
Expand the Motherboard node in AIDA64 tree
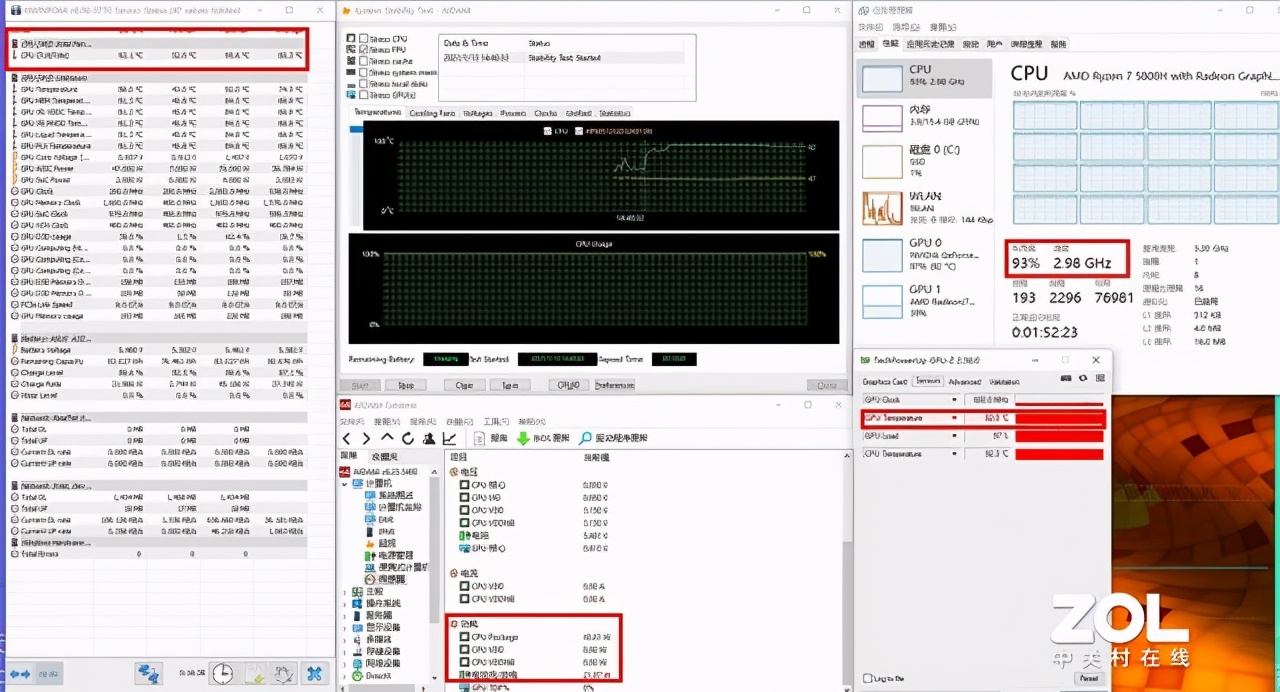pos(345,591)
